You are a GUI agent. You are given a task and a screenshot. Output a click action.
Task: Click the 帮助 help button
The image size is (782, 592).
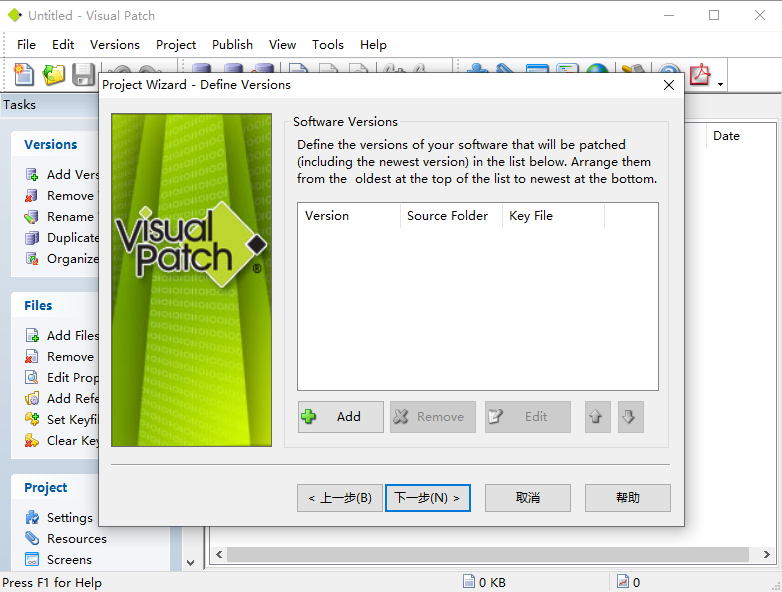(x=627, y=498)
